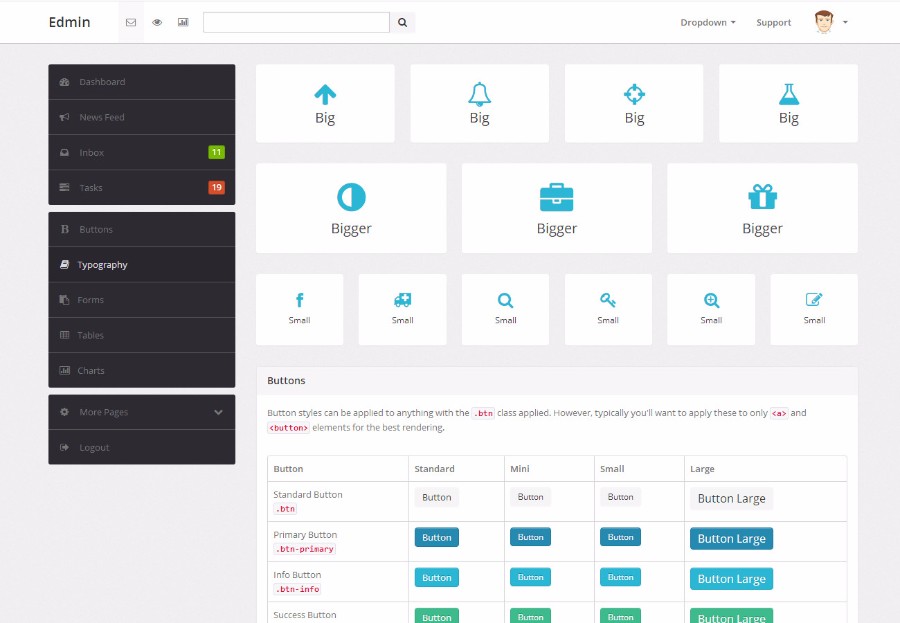Click the Big up-arrow icon tile

(x=325, y=103)
